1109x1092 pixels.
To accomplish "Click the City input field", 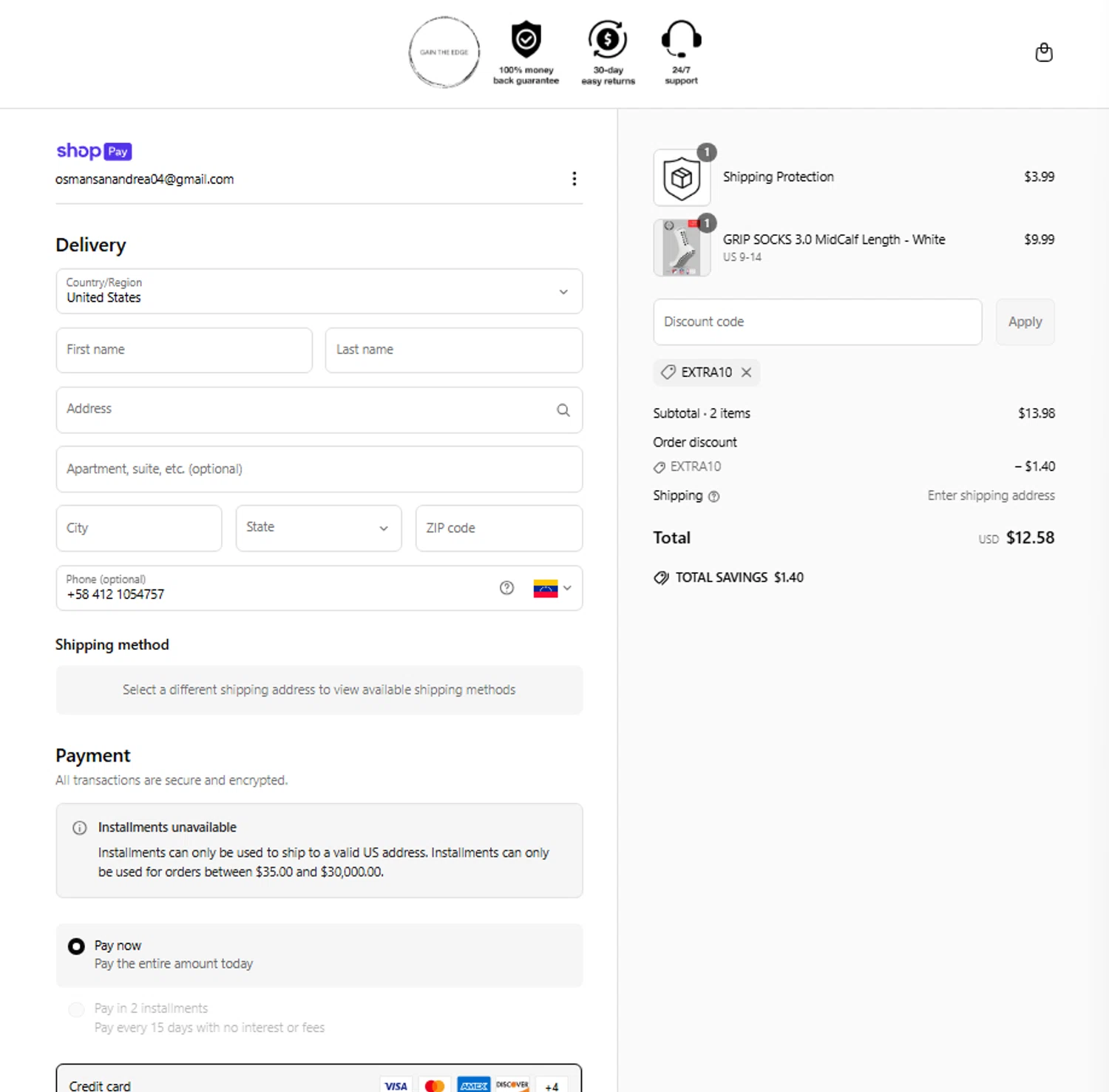I will (139, 528).
